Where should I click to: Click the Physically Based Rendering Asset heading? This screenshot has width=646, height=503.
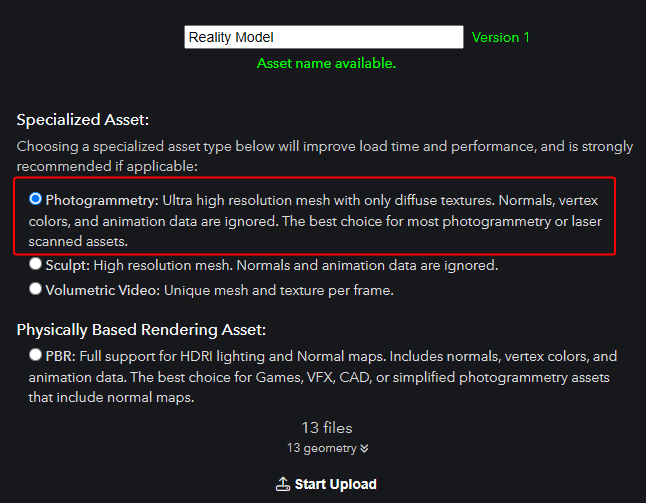tap(141, 330)
